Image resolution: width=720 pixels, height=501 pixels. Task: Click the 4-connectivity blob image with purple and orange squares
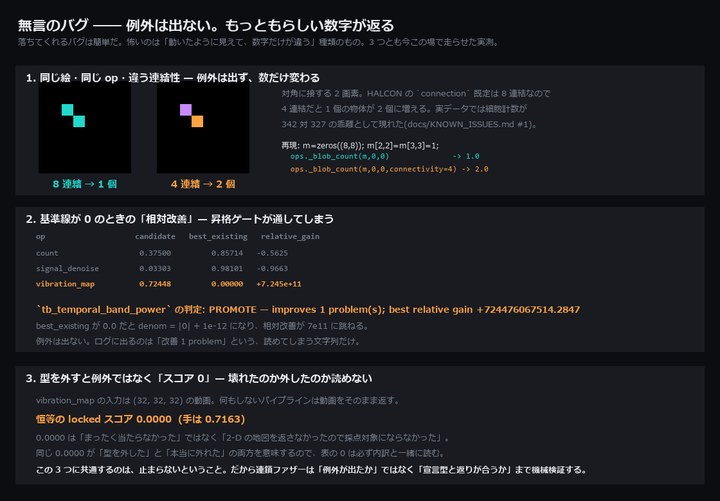tap(203, 128)
